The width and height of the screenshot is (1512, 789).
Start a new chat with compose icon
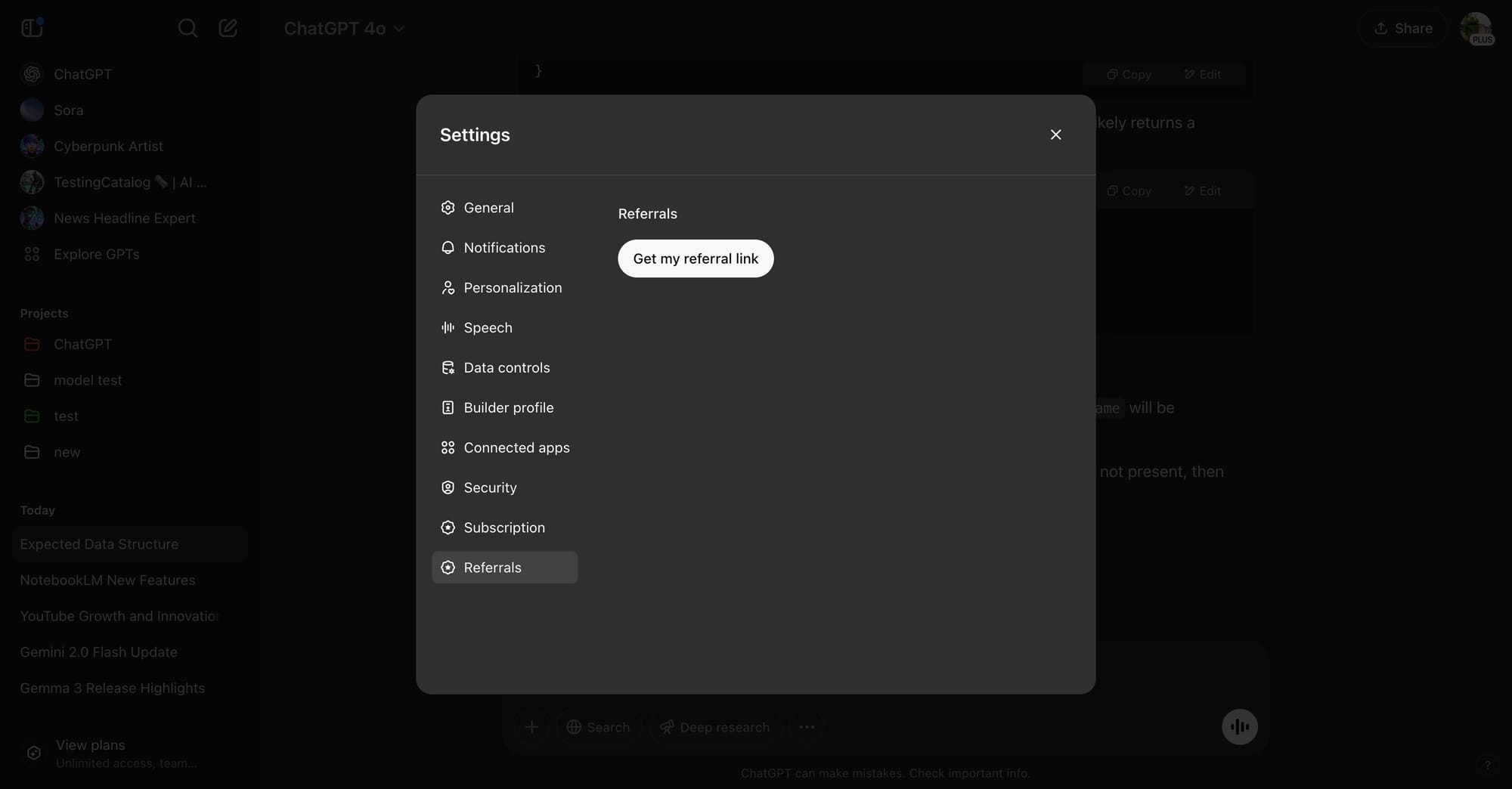(228, 29)
